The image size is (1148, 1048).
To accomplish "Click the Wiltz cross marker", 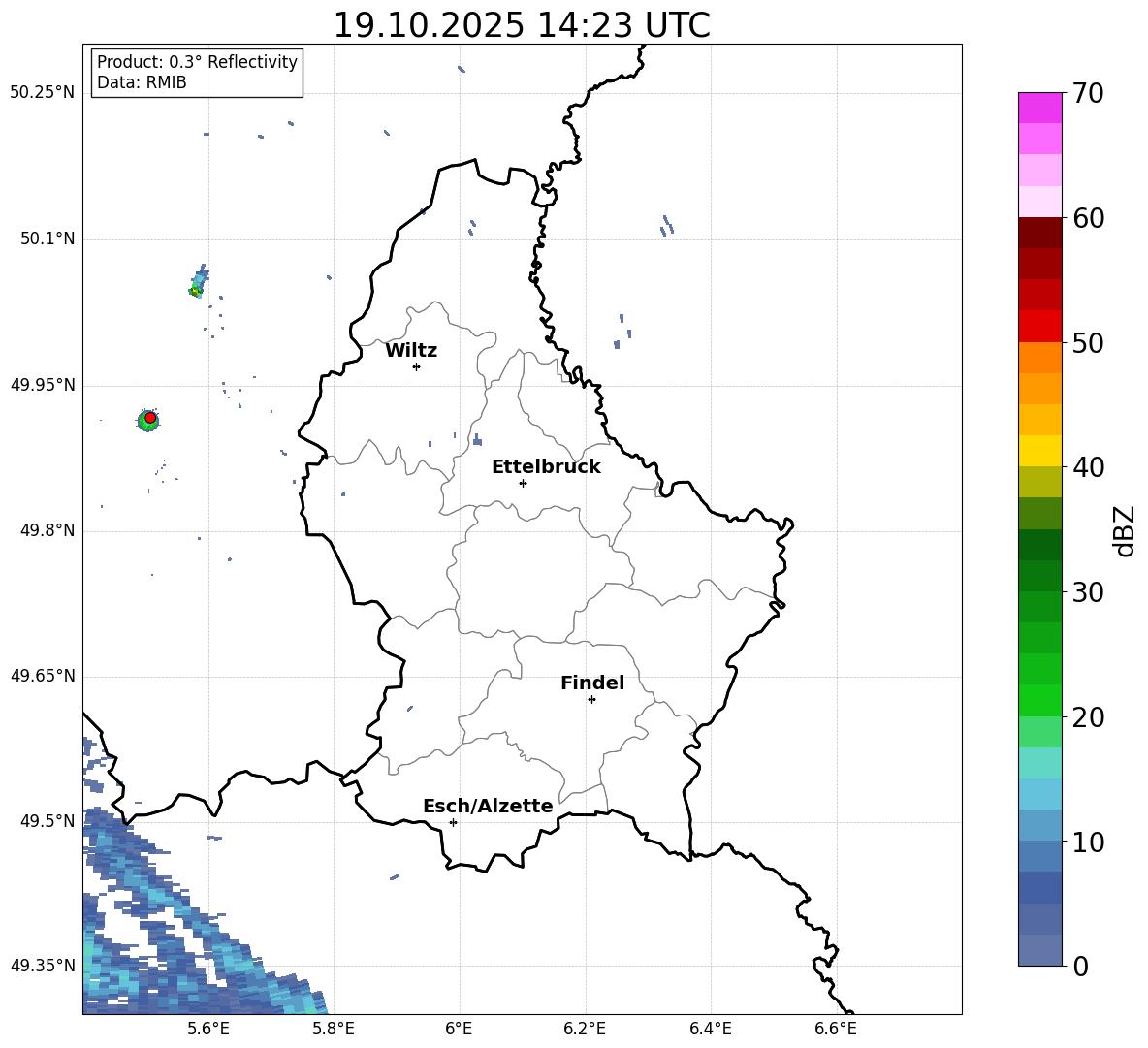I will pos(416,366).
